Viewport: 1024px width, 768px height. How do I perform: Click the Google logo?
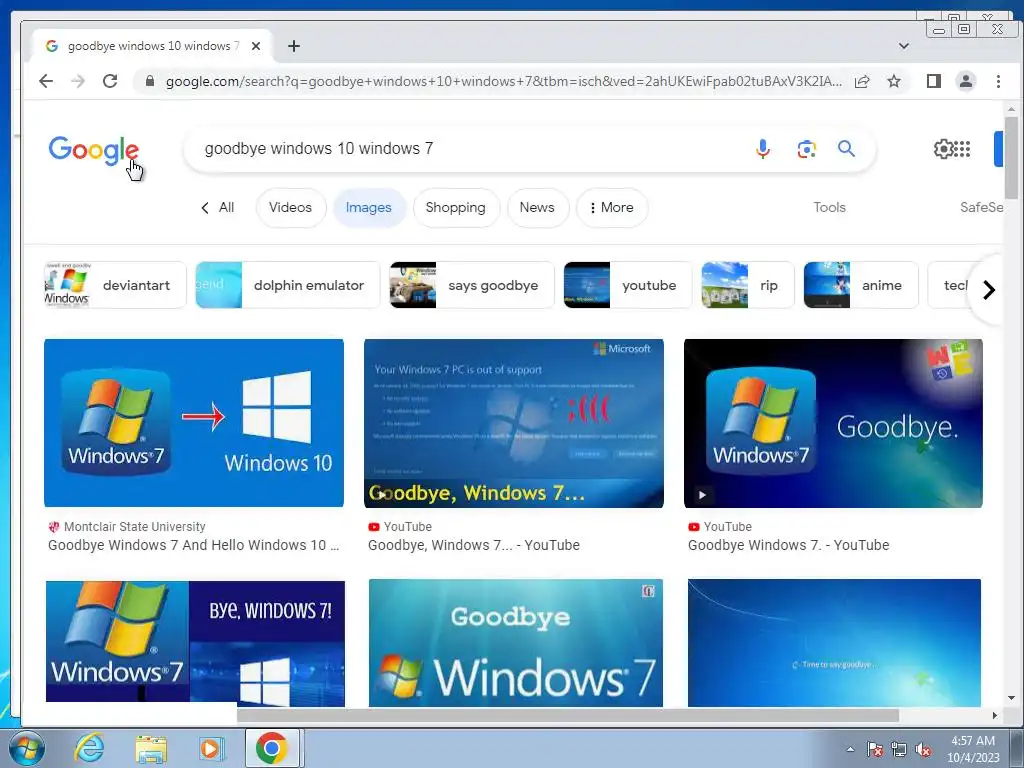pos(93,150)
